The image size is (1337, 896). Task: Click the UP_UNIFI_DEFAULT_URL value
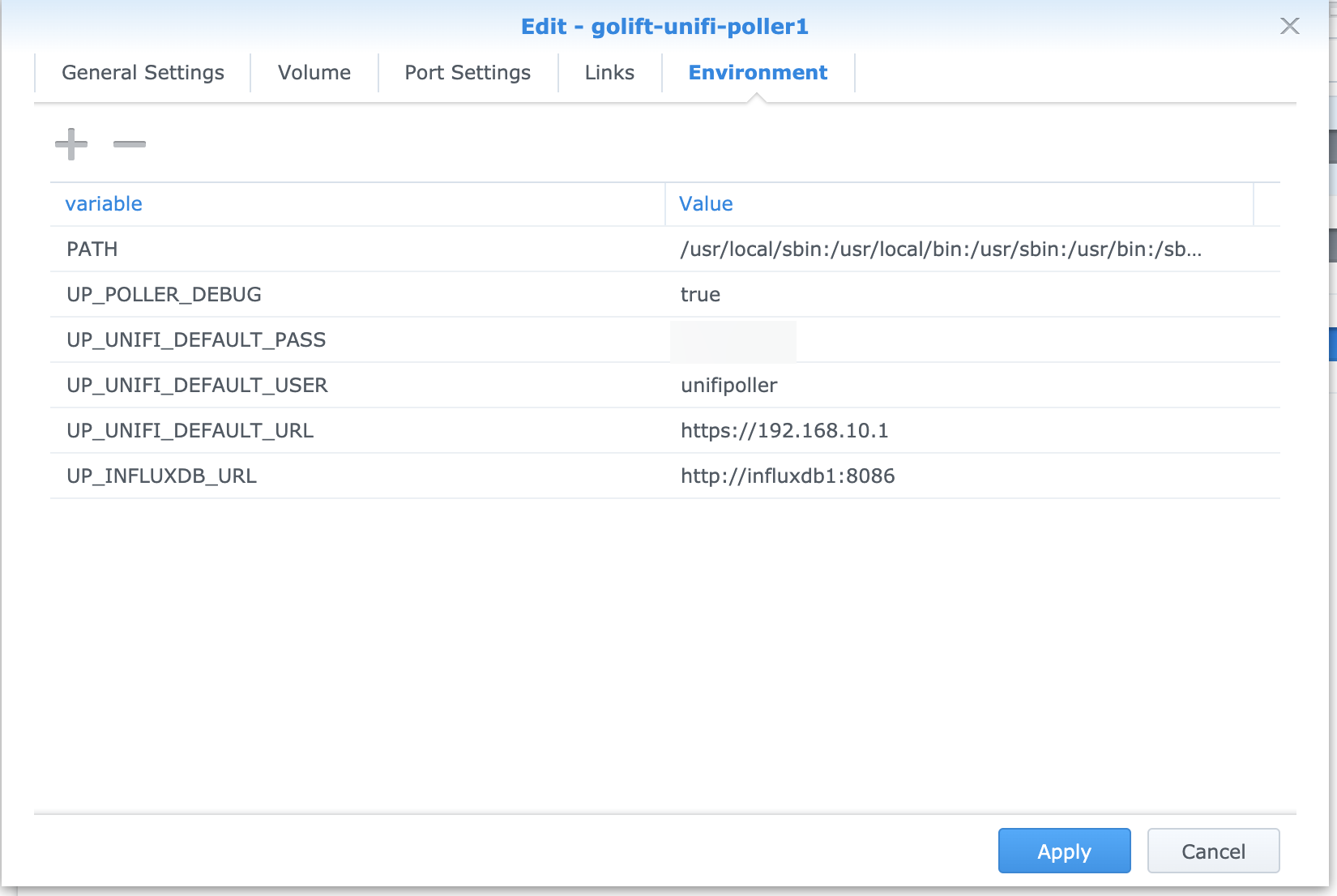click(784, 430)
